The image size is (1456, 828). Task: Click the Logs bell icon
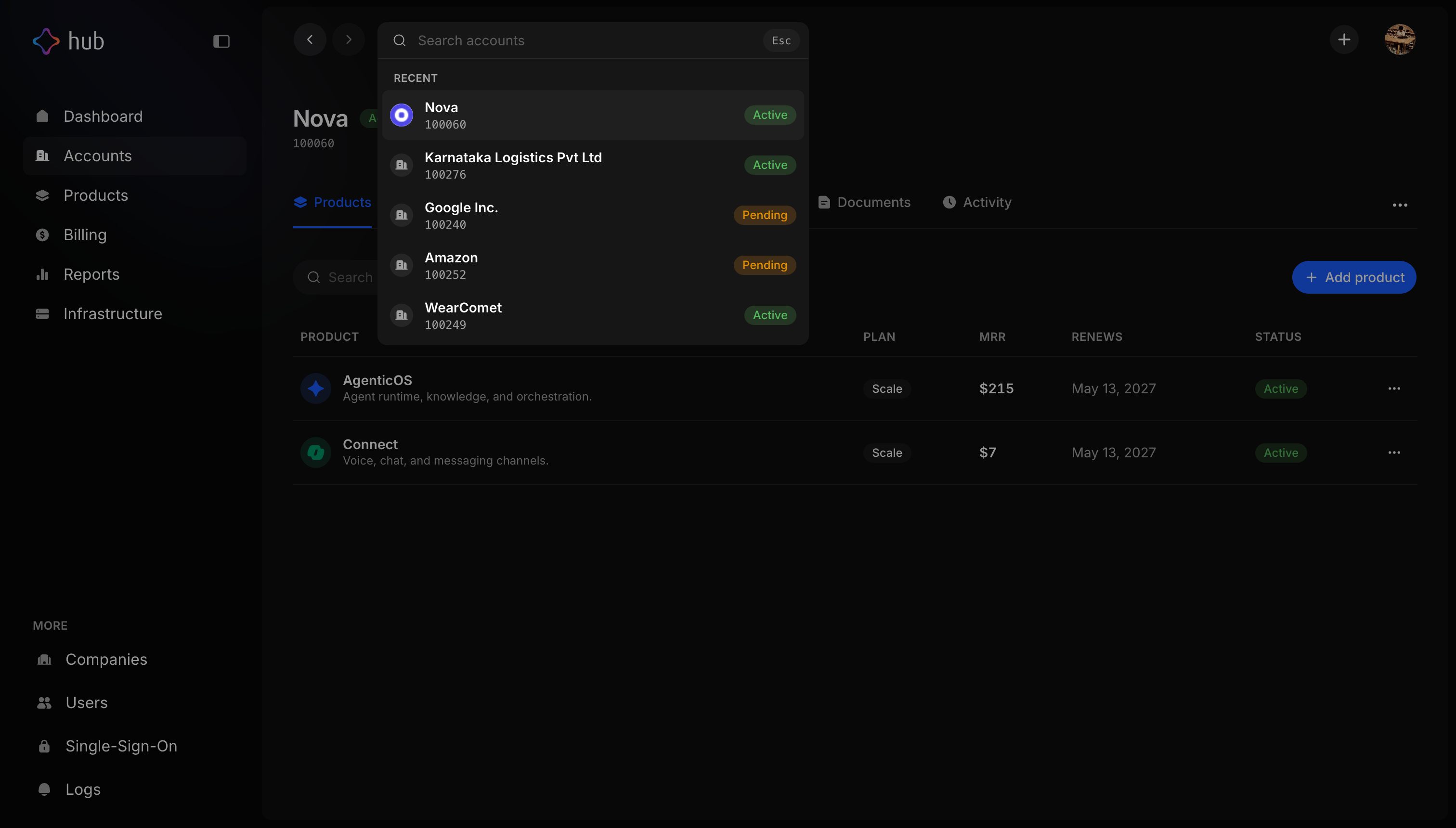click(44, 789)
